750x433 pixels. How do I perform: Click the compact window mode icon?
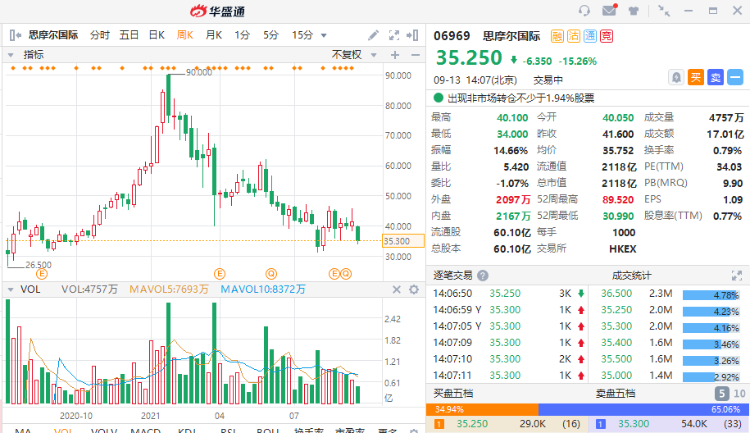(664, 11)
